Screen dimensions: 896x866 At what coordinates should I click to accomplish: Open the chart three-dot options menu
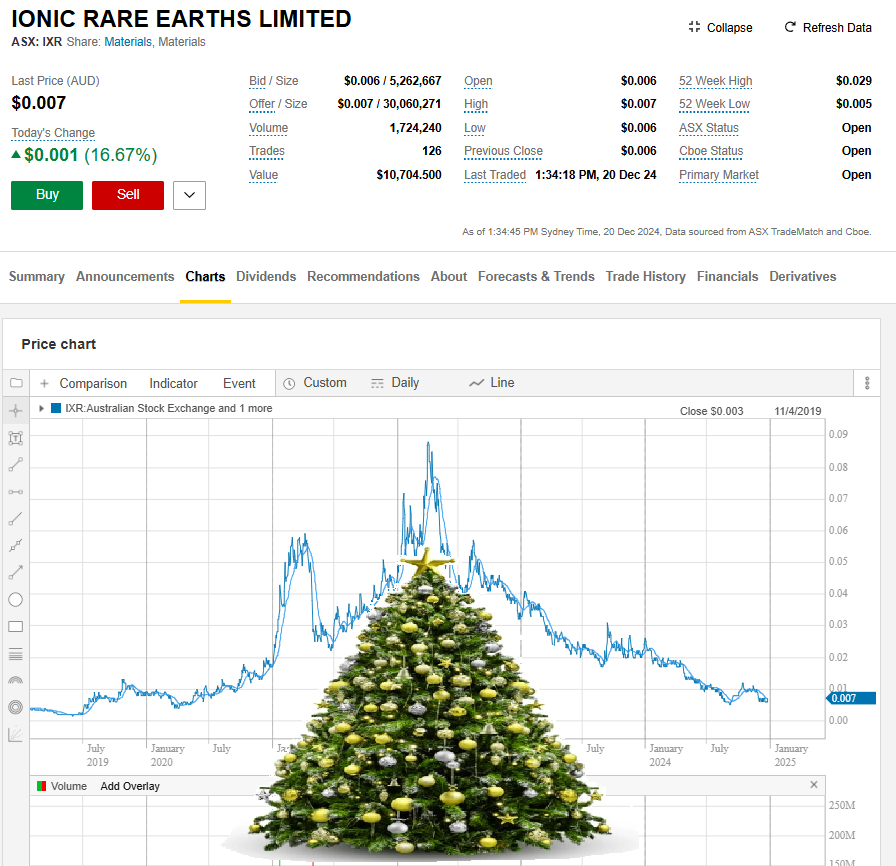click(867, 383)
